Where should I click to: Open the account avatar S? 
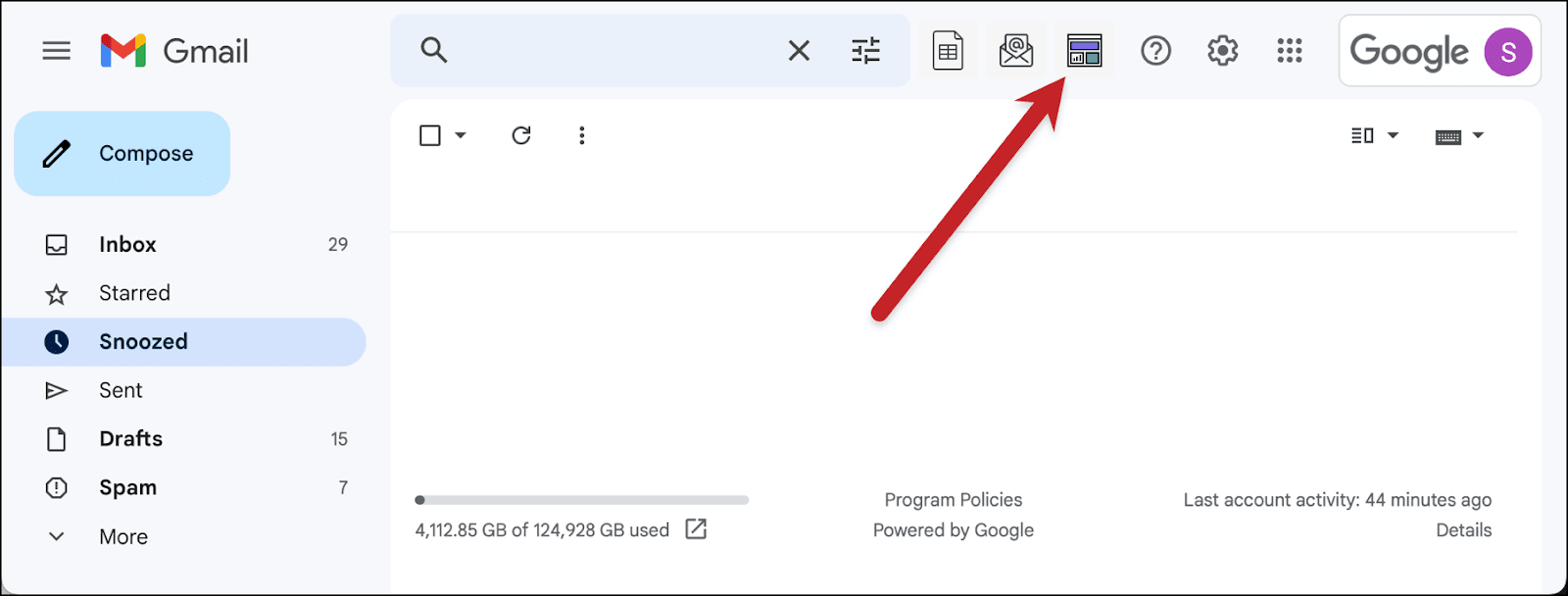pyautogui.click(x=1508, y=52)
